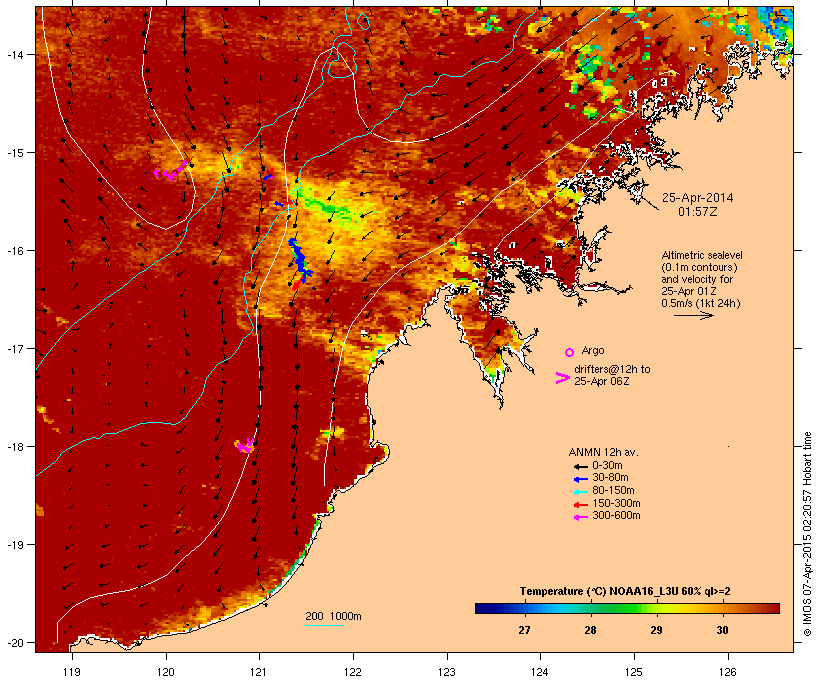Click the latitude axis label -14
The width and height of the screenshot is (820, 680).
coord(15,54)
